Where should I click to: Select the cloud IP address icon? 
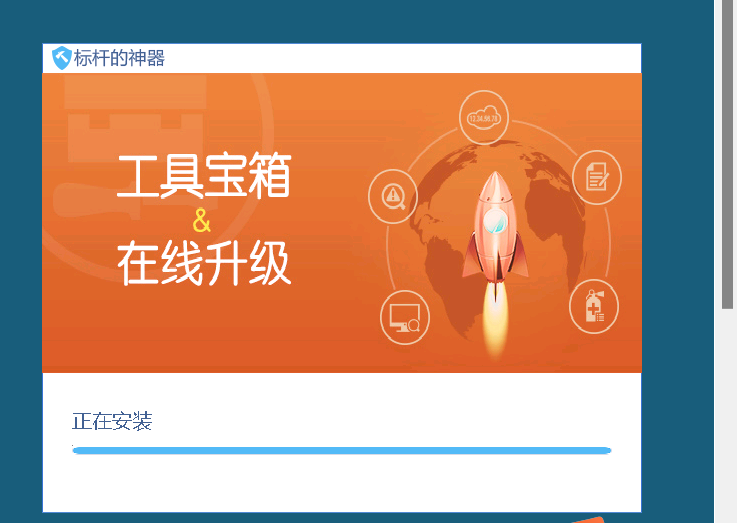[x=484, y=117]
